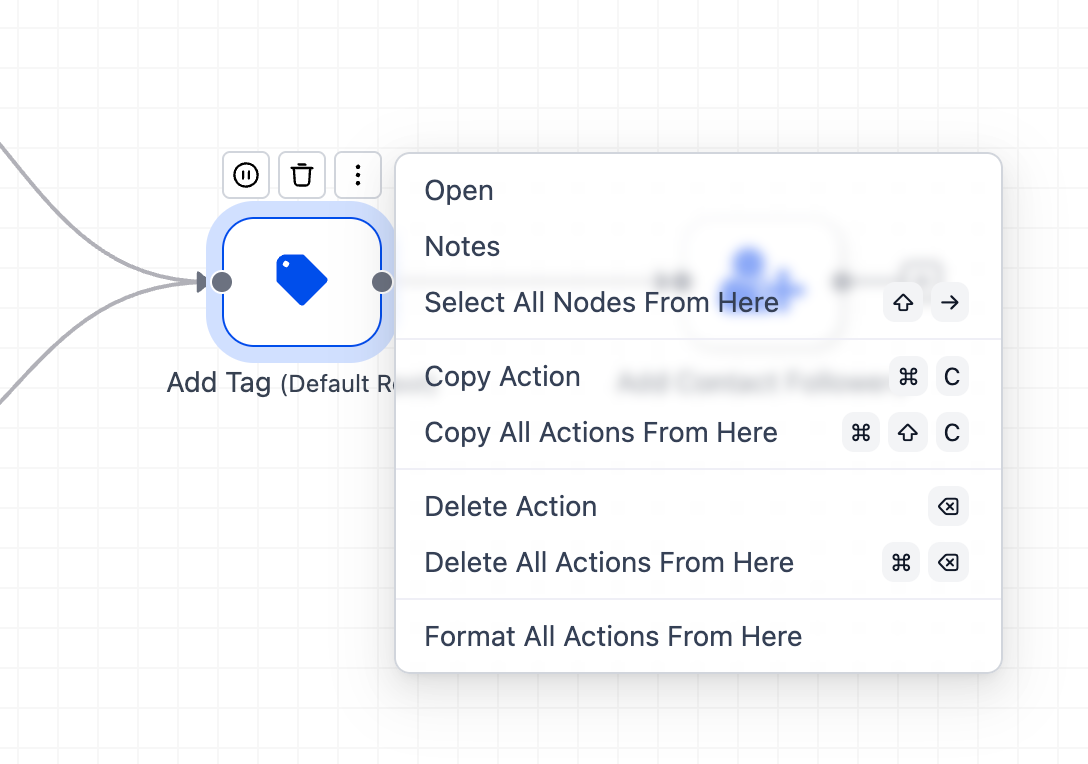Pause the Add Tag action
1088x764 pixels.
point(246,176)
